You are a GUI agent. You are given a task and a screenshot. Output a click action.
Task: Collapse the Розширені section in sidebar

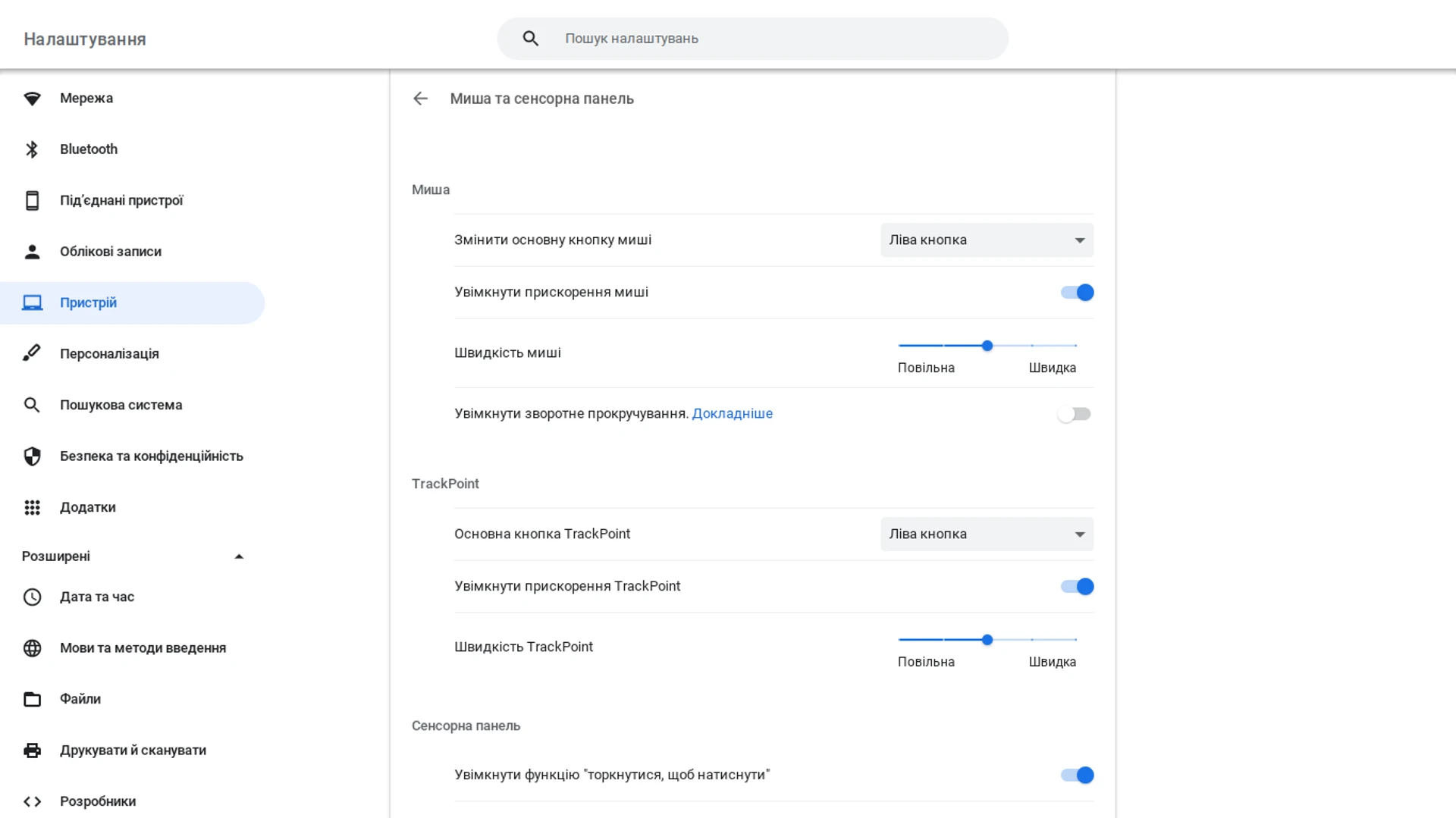[239, 556]
